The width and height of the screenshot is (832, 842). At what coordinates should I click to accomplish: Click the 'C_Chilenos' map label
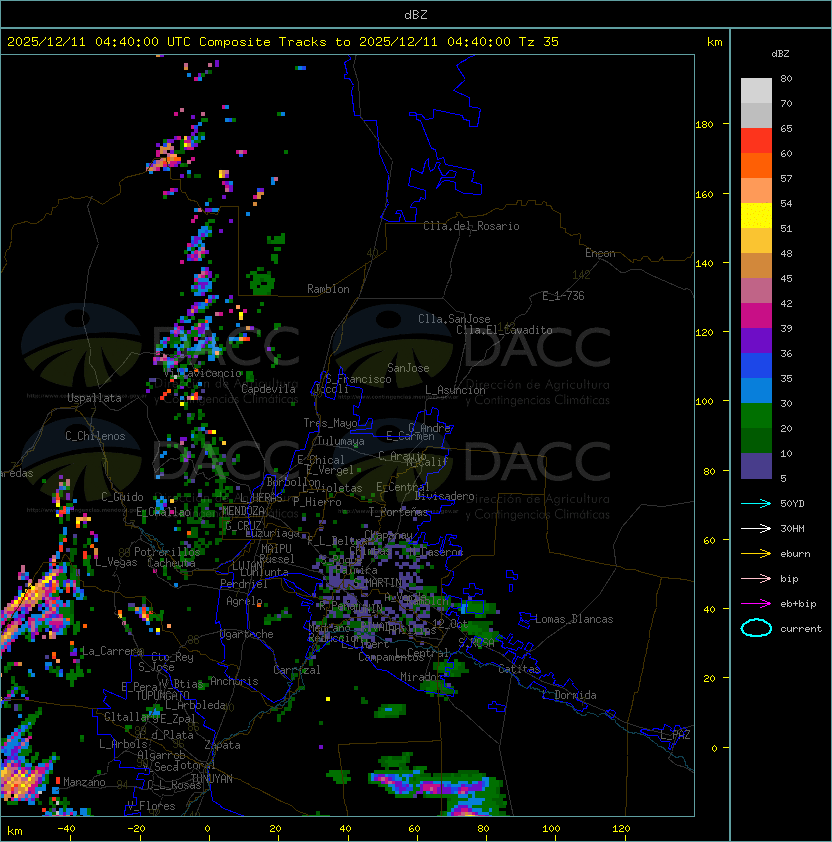pos(95,436)
